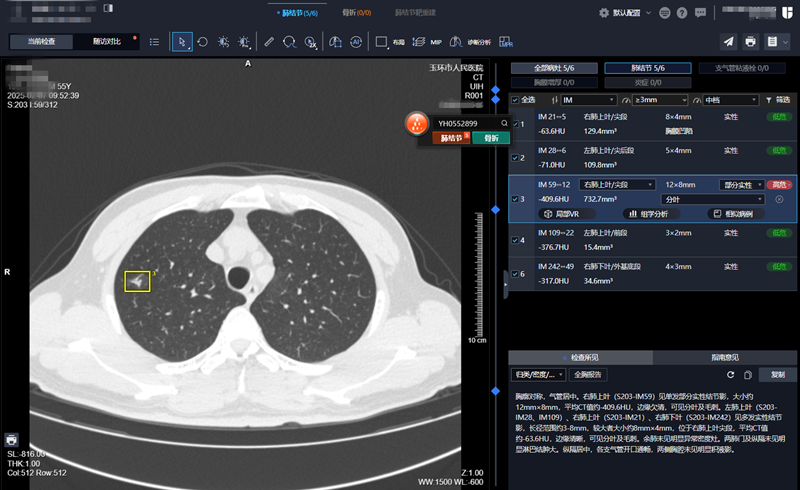Select the pointer arrow tool
Image resolution: width=800 pixels, height=490 pixels.
click(181, 42)
